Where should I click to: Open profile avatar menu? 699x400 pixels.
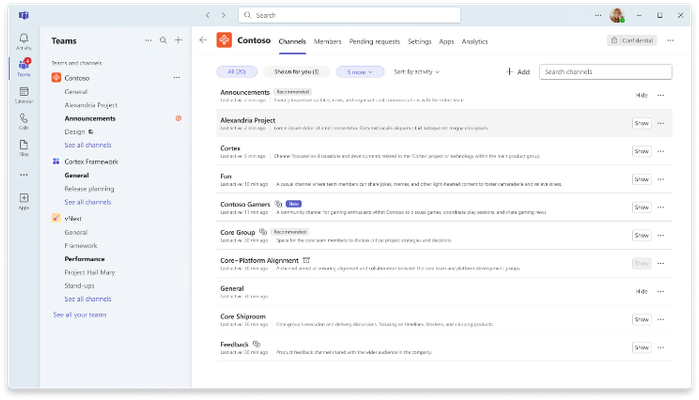(x=617, y=15)
